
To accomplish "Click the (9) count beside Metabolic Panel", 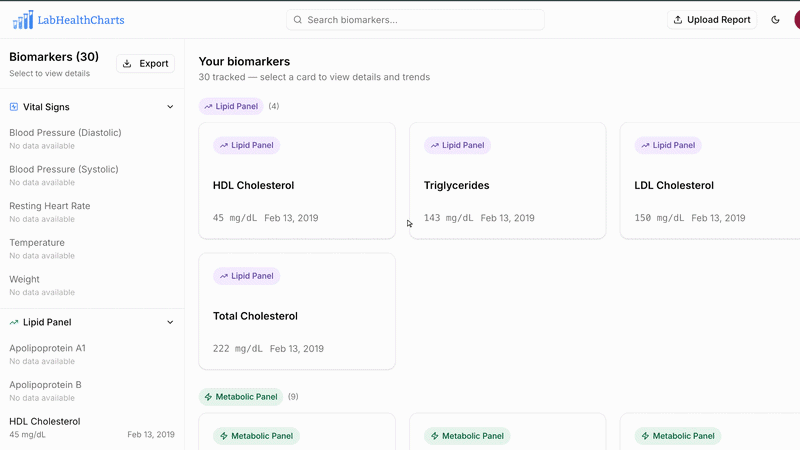I will pyautogui.click(x=293, y=396).
